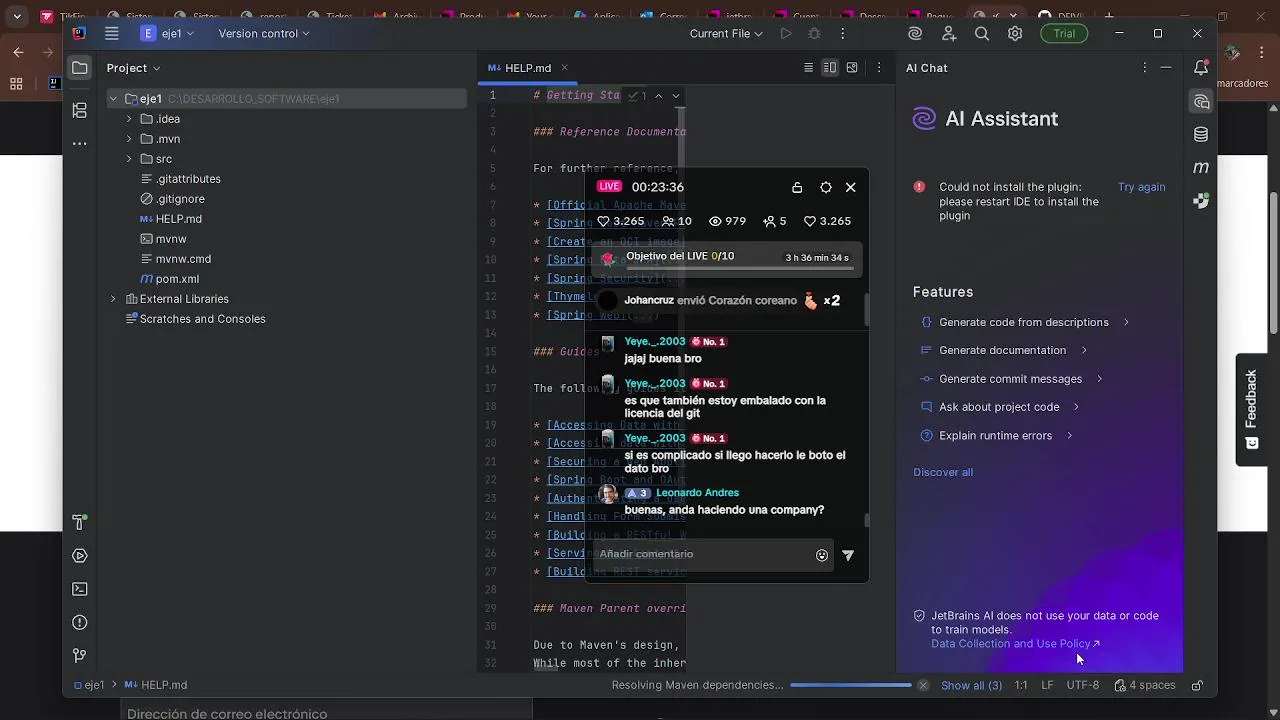The image size is (1280, 720).
Task: Open the Problems tool window
Action: point(80,622)
